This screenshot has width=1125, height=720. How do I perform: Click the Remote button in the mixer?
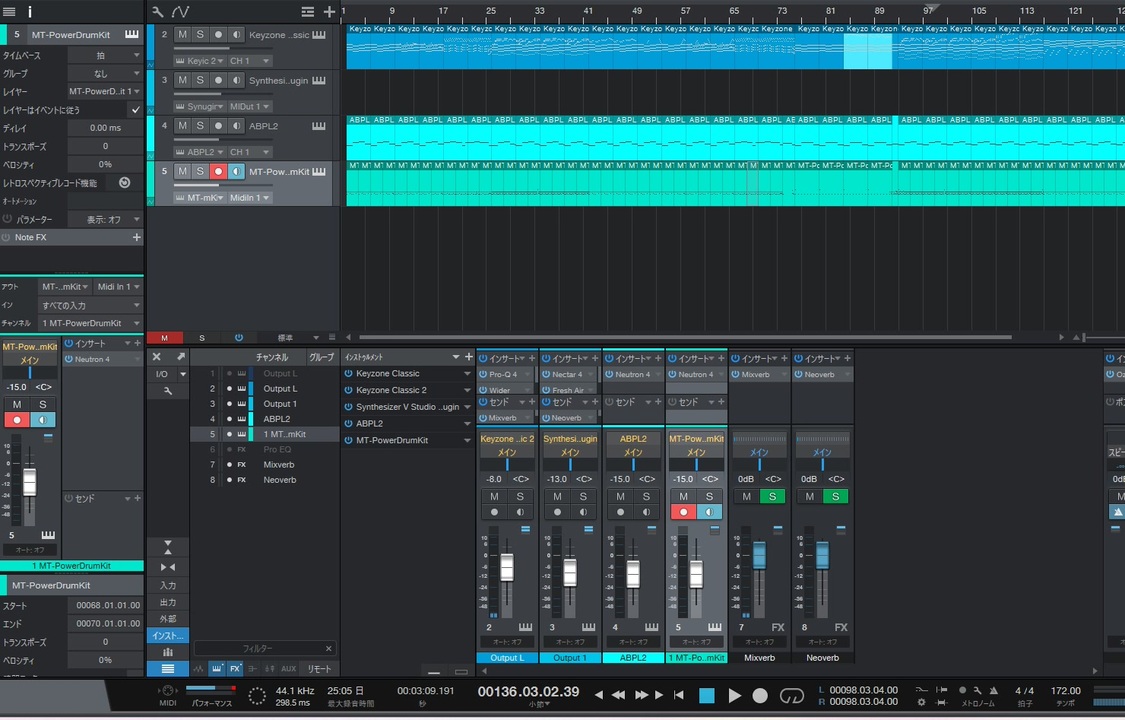[319, 668]
